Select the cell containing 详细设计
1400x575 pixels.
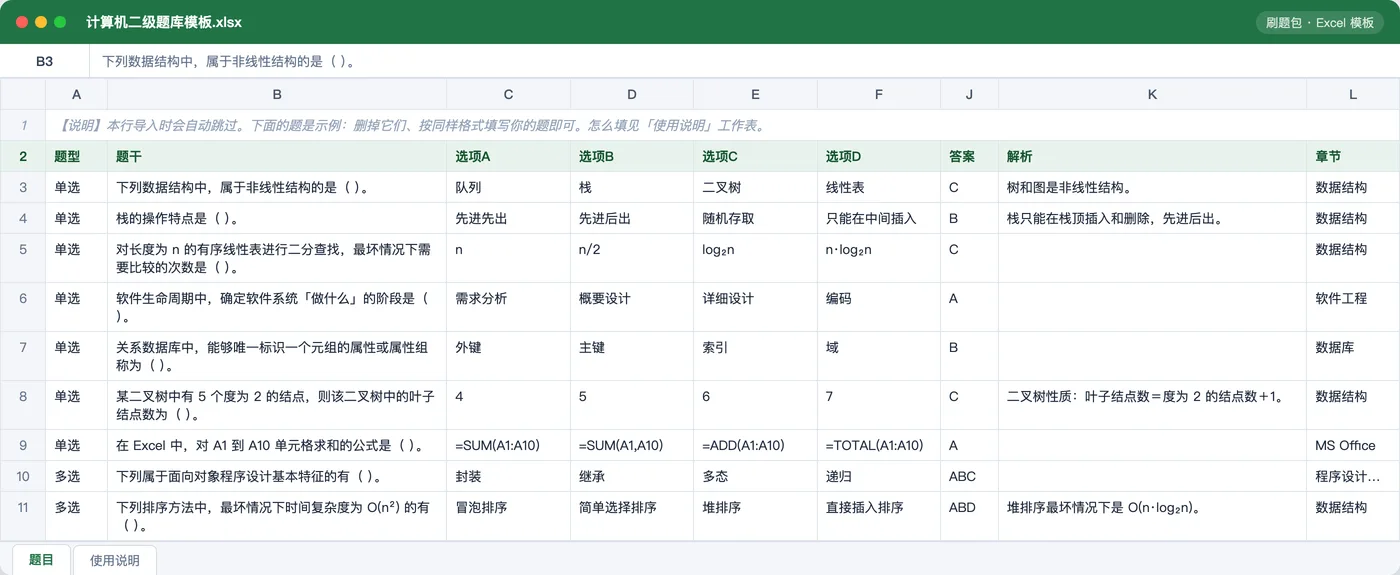coord(756,307)
